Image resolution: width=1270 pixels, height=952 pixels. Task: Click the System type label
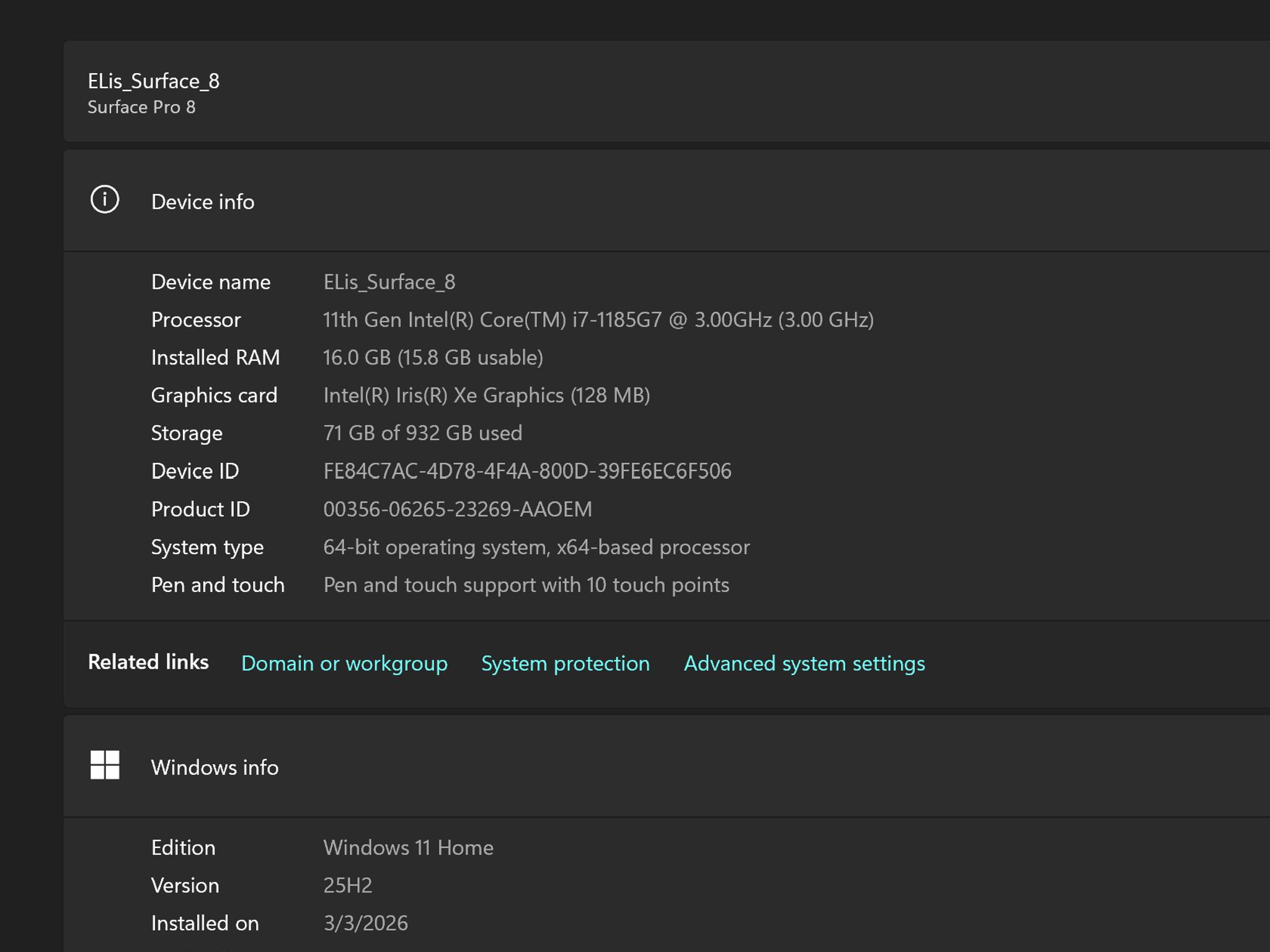pos(208,547)
